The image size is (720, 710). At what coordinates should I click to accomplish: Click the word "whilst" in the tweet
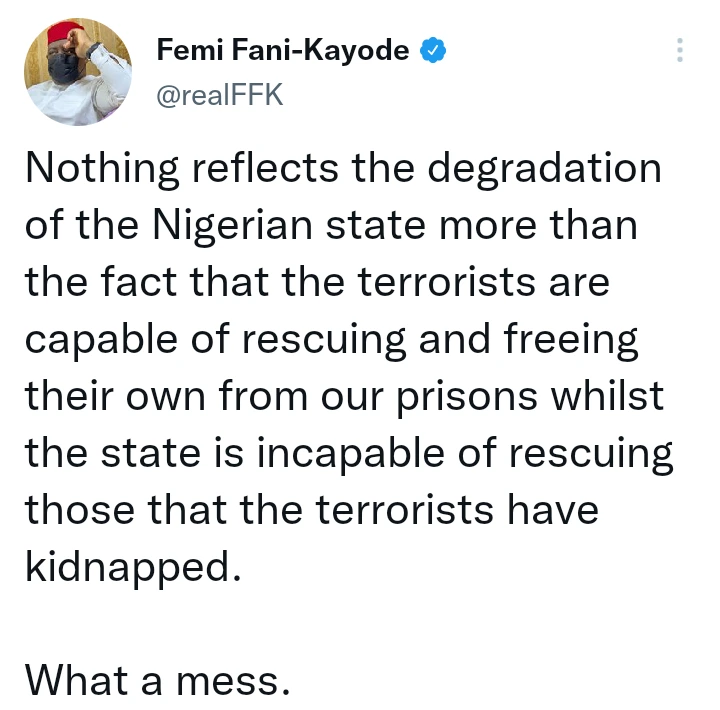pyautogui.click(x=620, y=396)
